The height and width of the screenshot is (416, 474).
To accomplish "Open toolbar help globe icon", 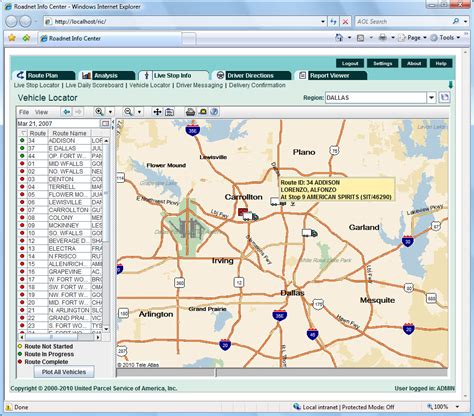I will click(214, 112).
